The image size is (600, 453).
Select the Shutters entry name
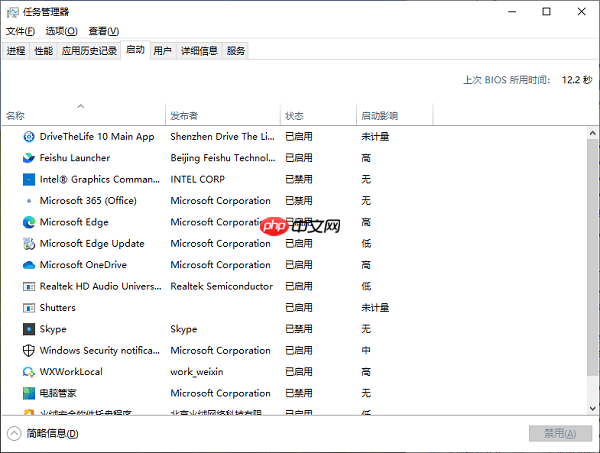[x=57, y=308]
